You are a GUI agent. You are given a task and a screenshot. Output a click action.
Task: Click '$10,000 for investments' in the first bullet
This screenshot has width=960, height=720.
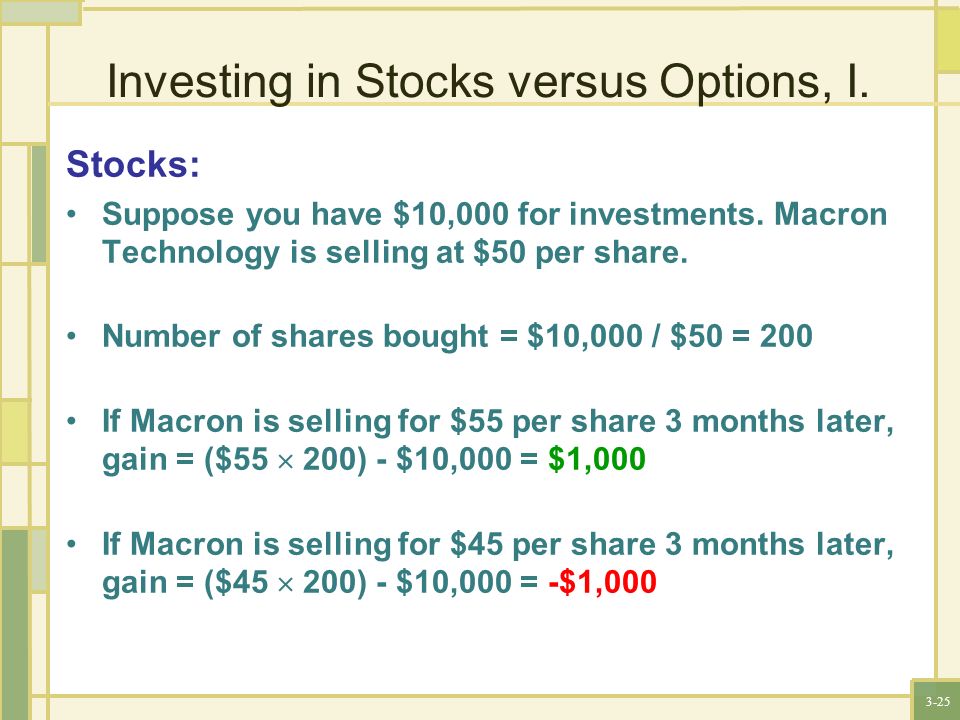[578, 214]
